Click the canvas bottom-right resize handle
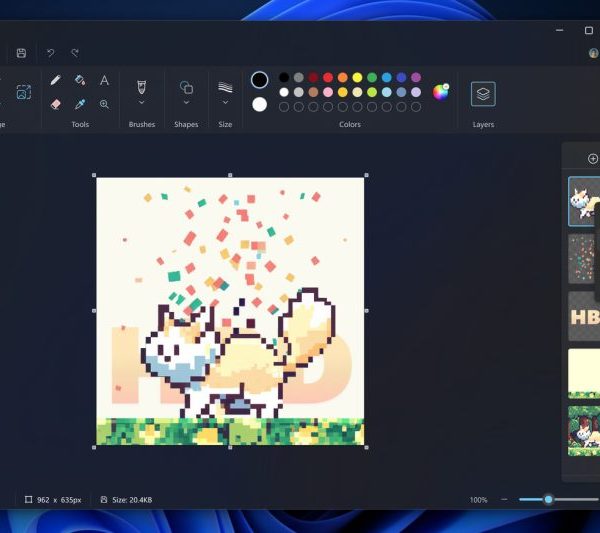 click(x=366, y=447)
